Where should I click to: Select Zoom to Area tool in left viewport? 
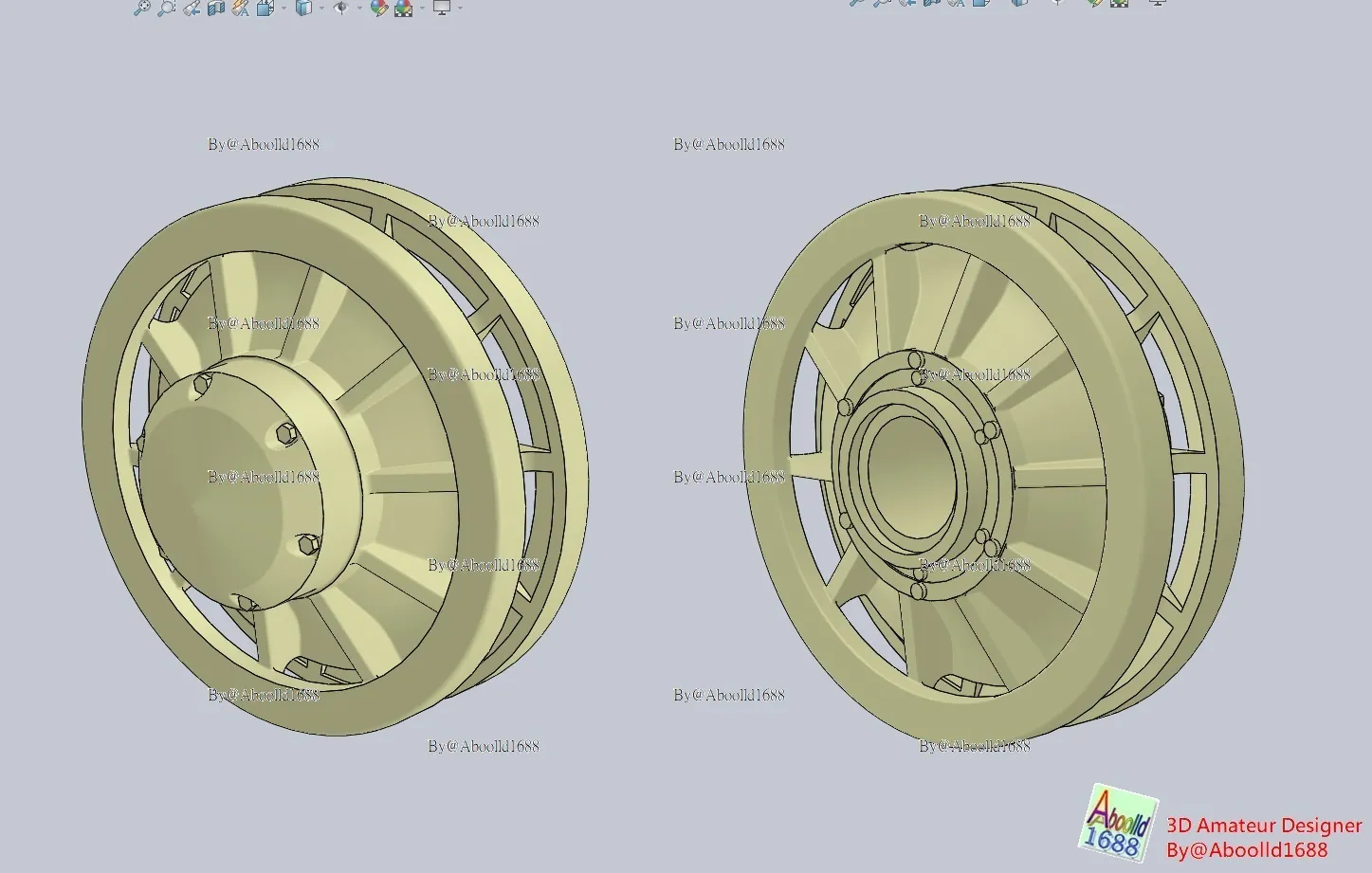[x=166, y=8]
